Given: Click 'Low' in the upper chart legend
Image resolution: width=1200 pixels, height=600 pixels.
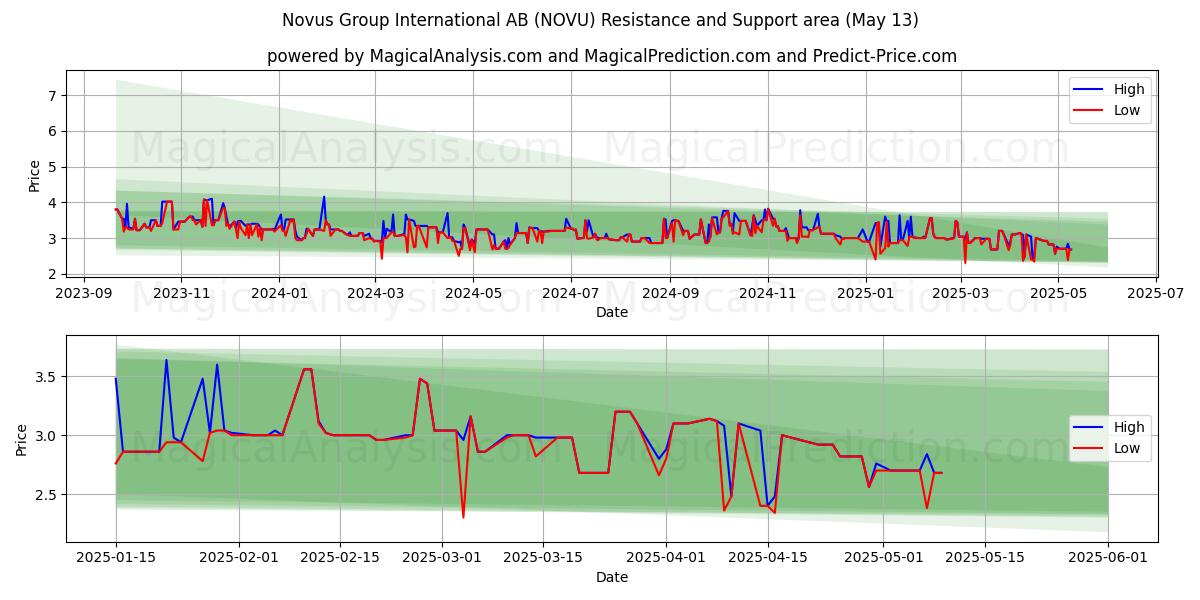Looking at the screenshot, I should (x=1127, y=110).
